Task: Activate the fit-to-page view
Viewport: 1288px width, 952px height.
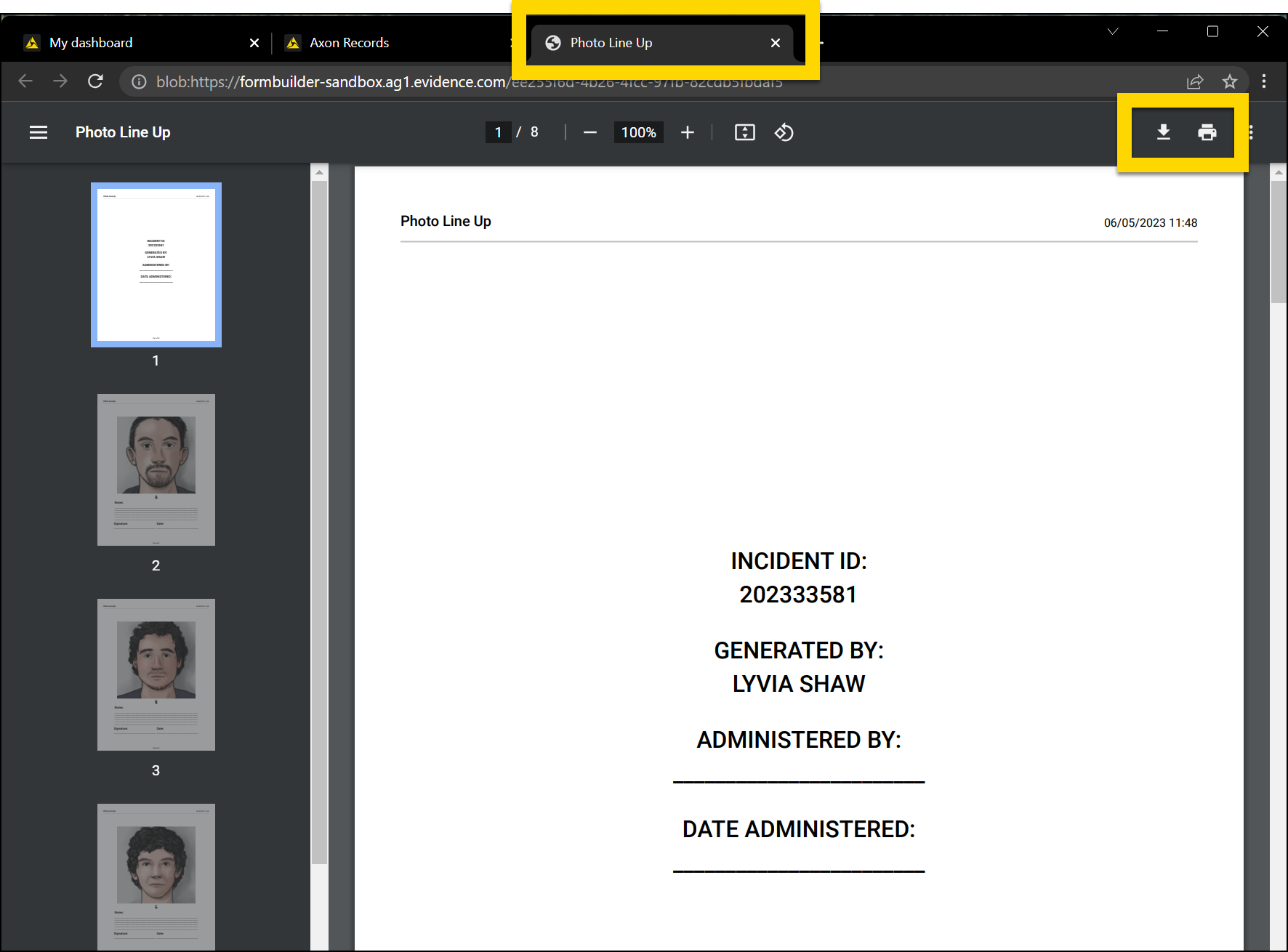Action: pos(744,132)
